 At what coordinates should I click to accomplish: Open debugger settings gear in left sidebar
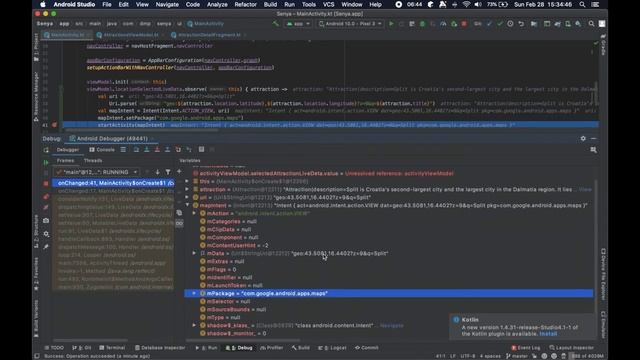(x=46, y=234)
